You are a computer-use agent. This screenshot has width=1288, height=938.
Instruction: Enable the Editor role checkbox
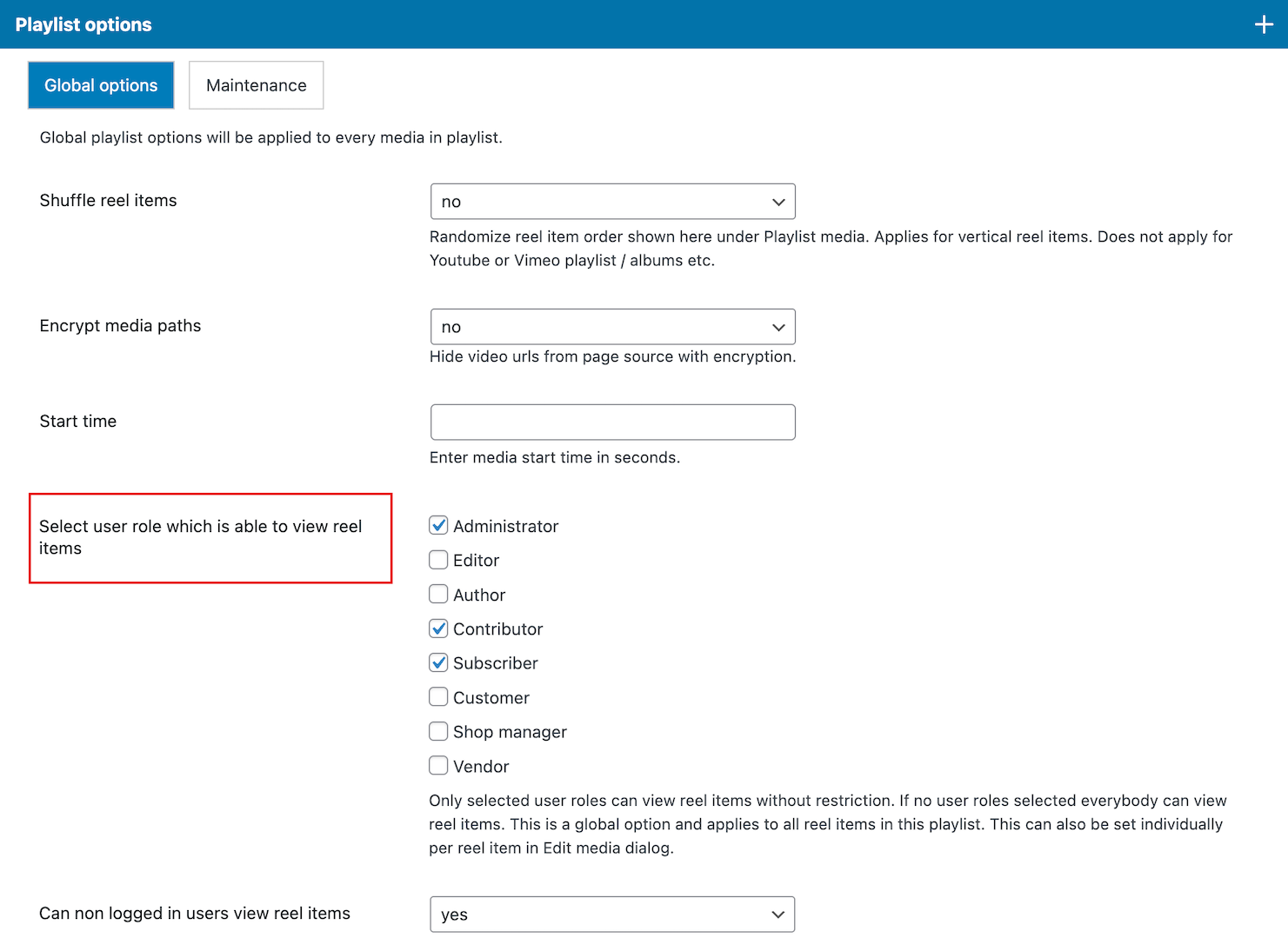pos(439,560)
